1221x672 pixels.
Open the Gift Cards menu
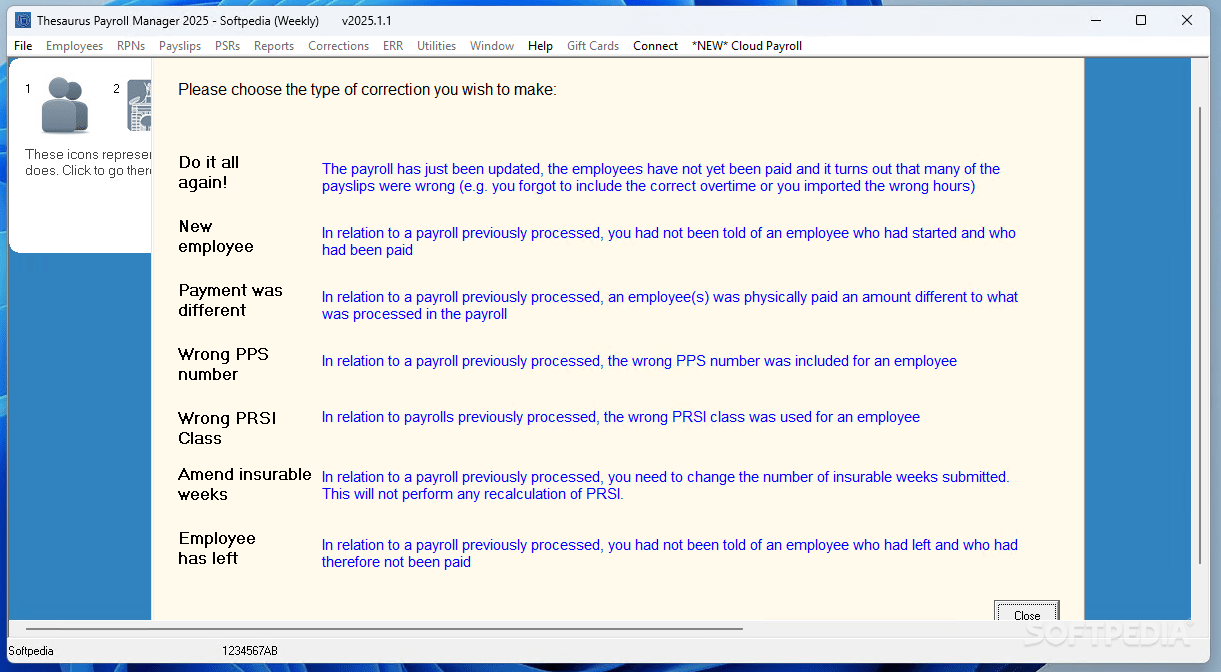(x=592, y=45)
